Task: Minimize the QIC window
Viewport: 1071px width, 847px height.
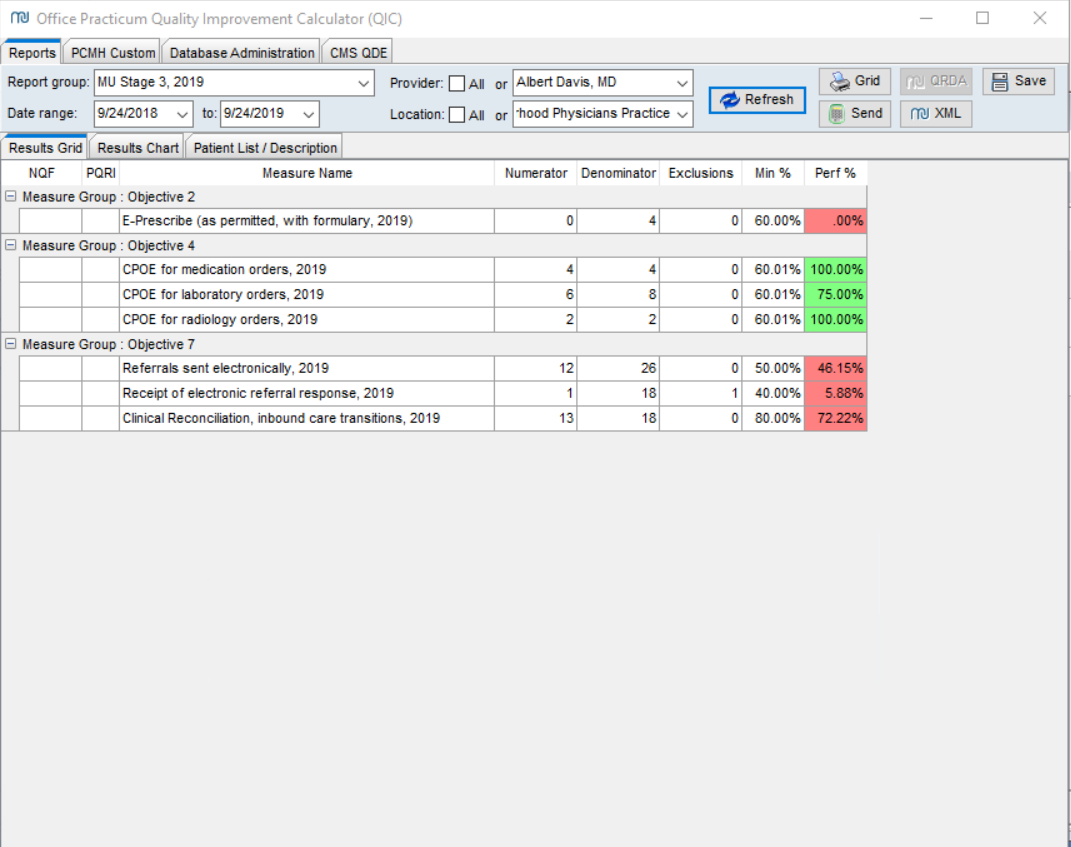Action: pos(926,18)
